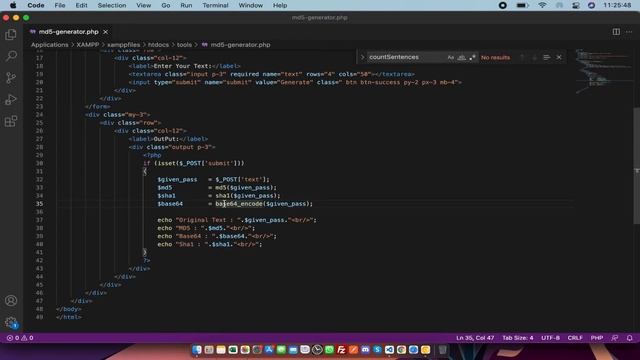Open the Run menu
The width and height of the screenshot is (640, 360).
coord(186,5)
